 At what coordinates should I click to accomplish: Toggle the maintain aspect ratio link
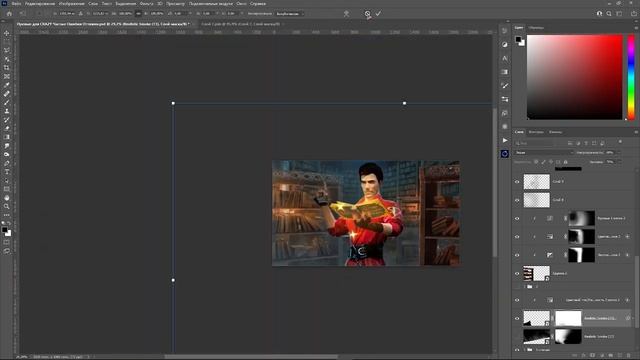click(x=138, y=13)
